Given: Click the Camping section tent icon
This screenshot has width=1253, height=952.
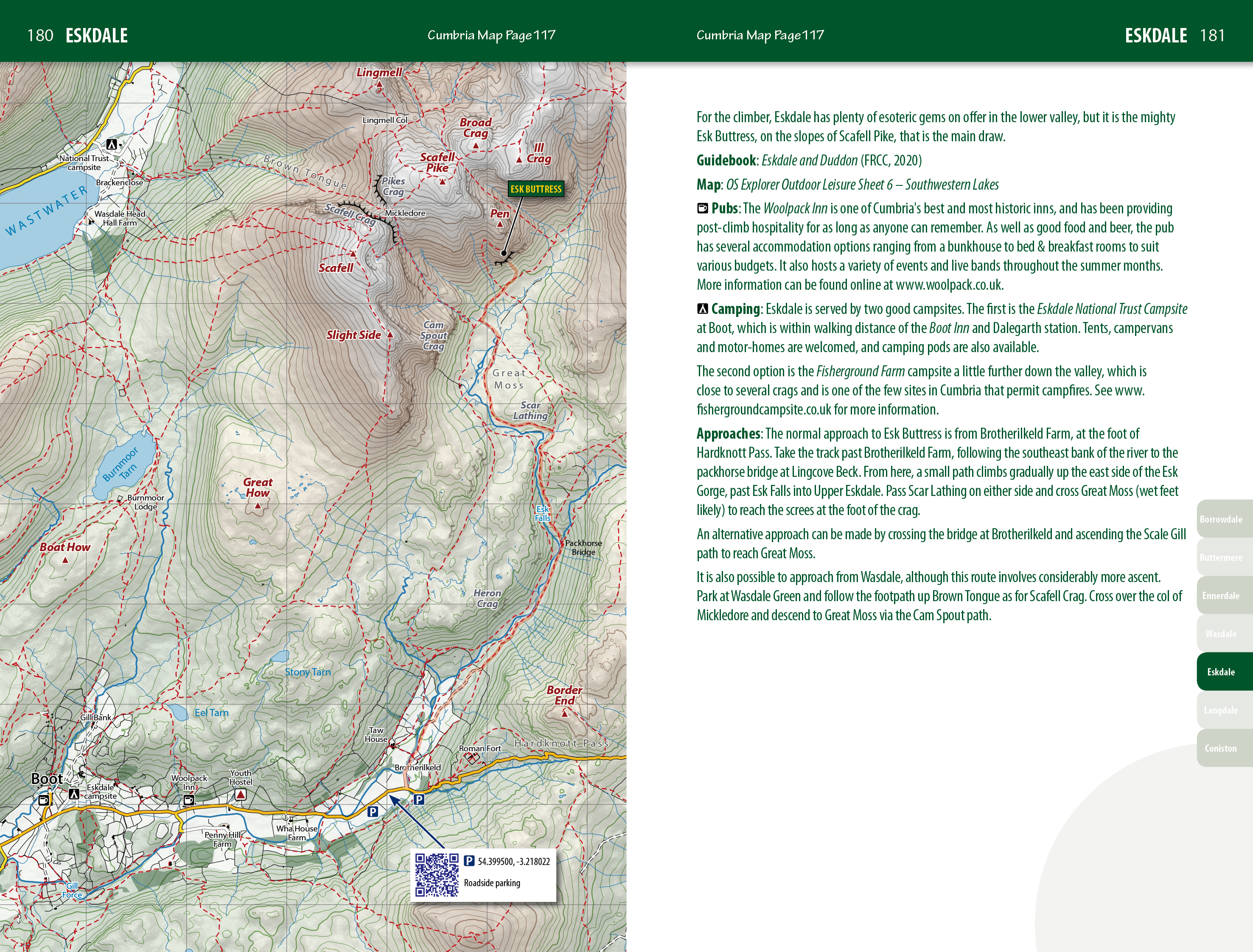Looking at the screenshot, I should click(x=702, y=309).
